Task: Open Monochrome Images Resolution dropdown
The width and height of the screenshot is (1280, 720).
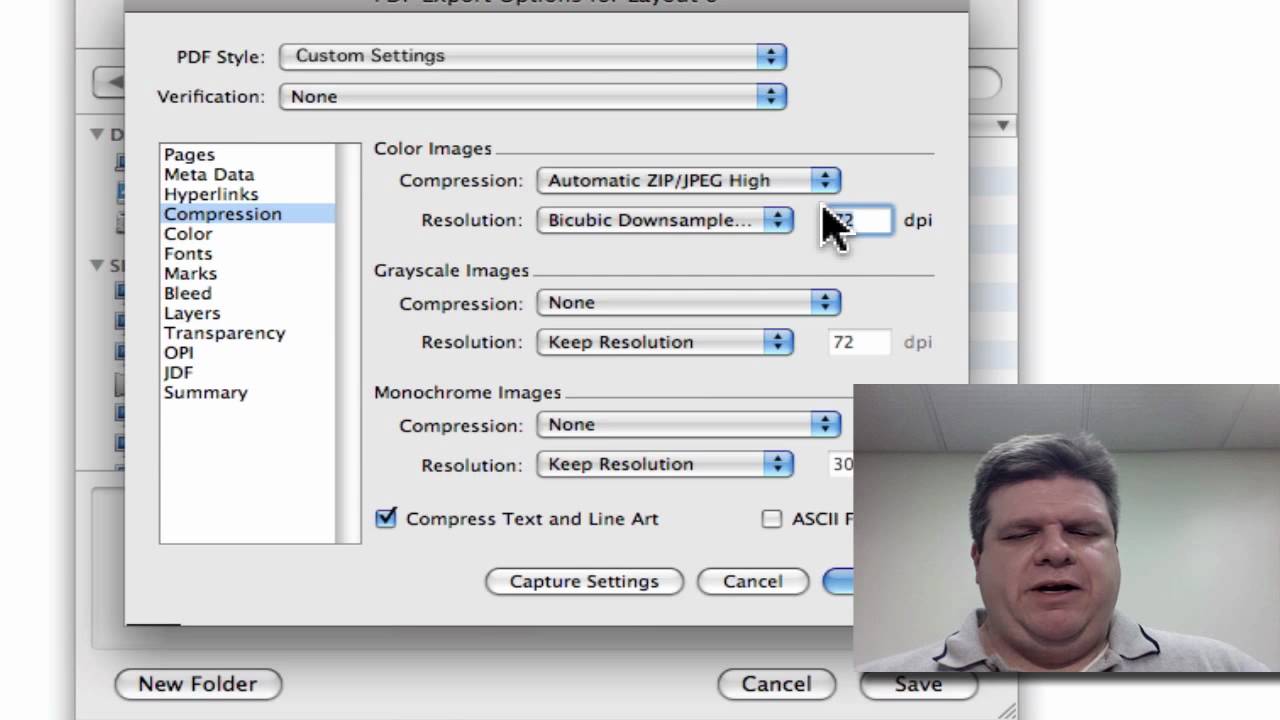Action: [665, 464]
